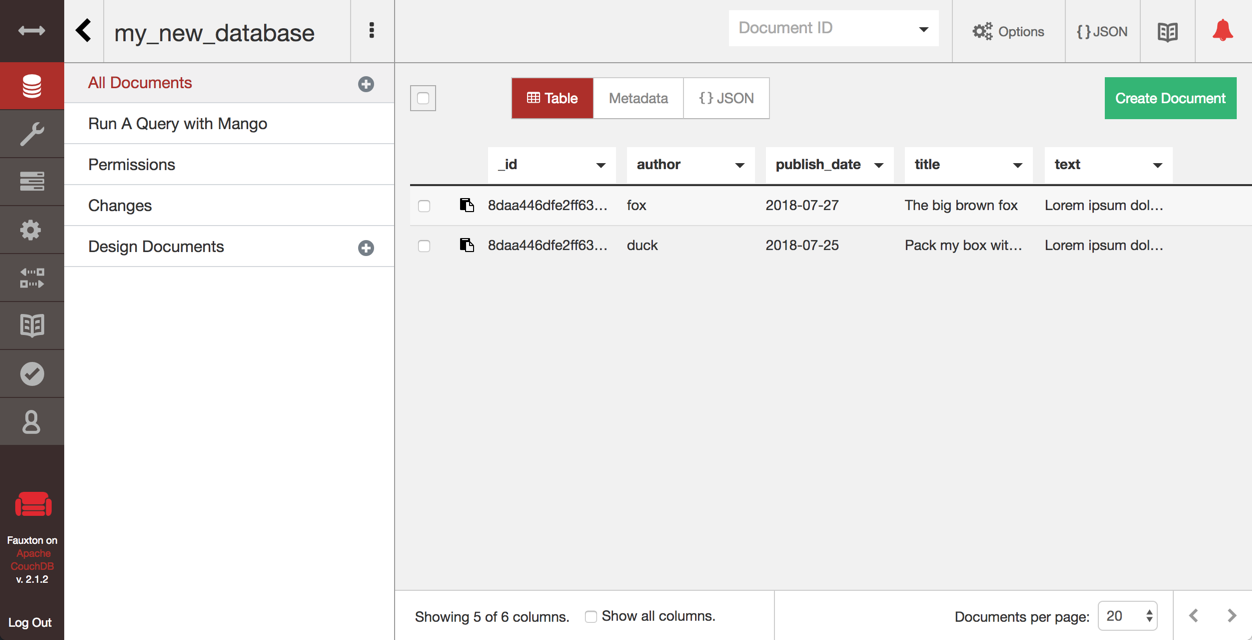Image resolution: width=1252 pixels, height=640 pixels.
Task: Open Setup via the wrench icon
Action: pyautogui.click(x=32, y=134)
